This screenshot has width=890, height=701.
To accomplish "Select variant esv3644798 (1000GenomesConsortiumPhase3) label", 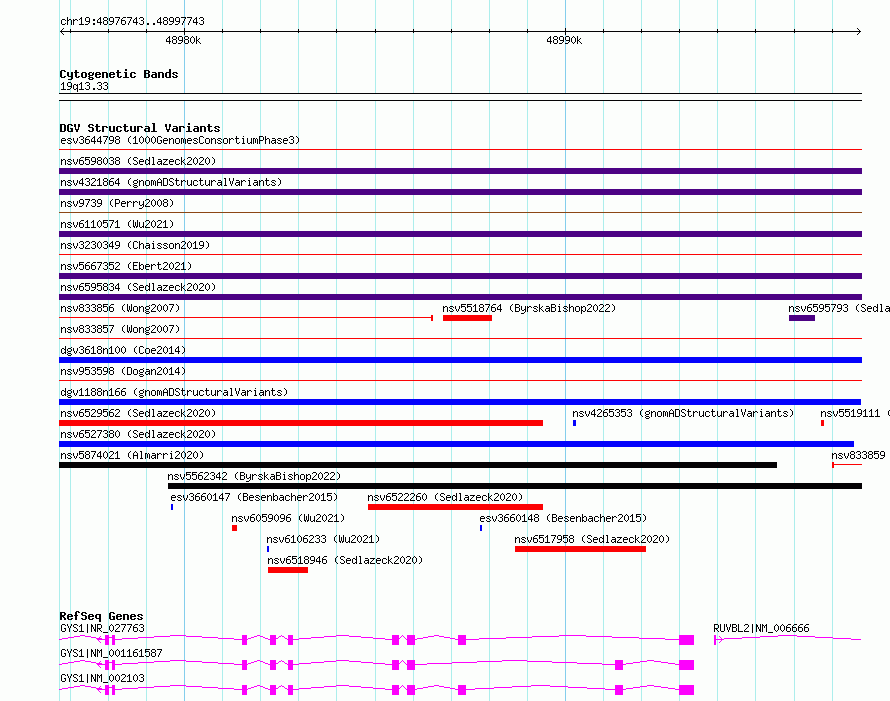I will point(180,140).
